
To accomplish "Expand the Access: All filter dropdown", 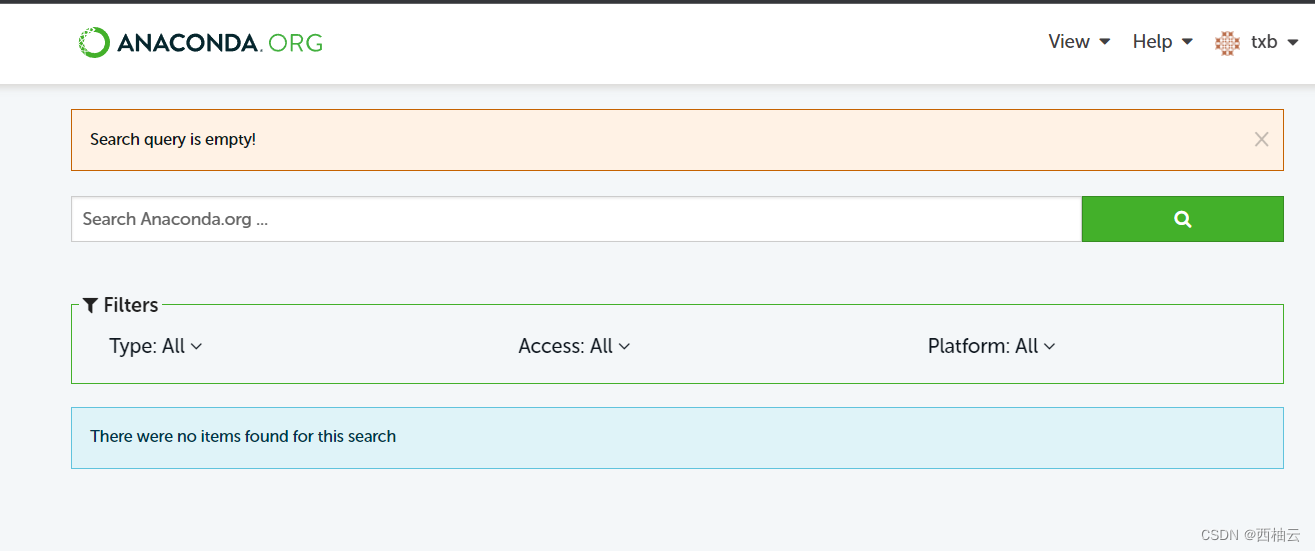I will point(574,346).
